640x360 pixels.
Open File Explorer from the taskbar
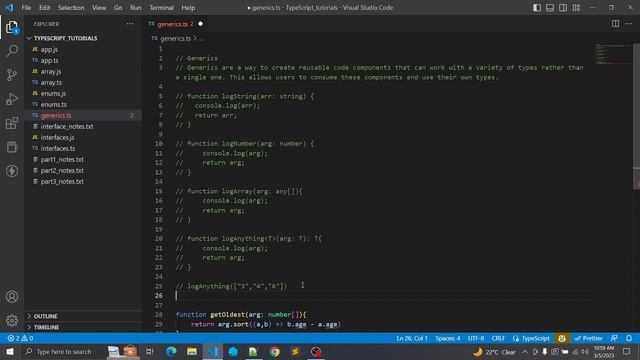(192, 351)
